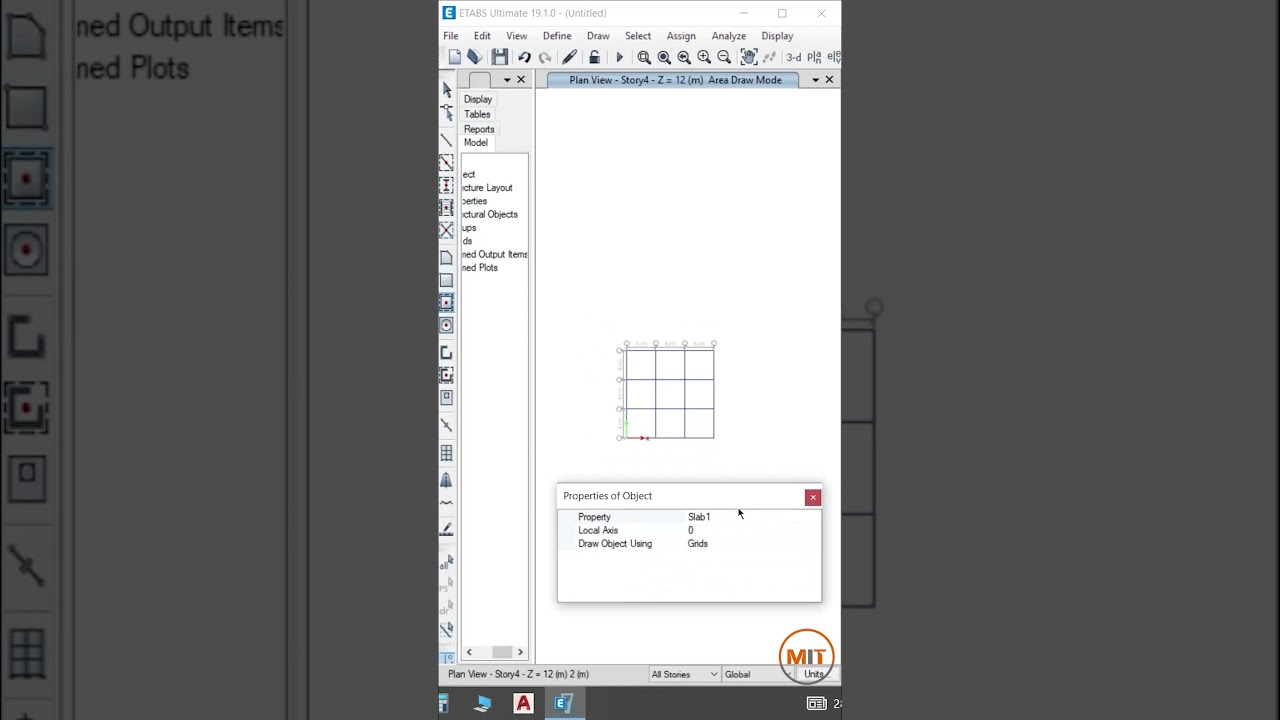Click the Open Model toolbar icon

(475, 58)
